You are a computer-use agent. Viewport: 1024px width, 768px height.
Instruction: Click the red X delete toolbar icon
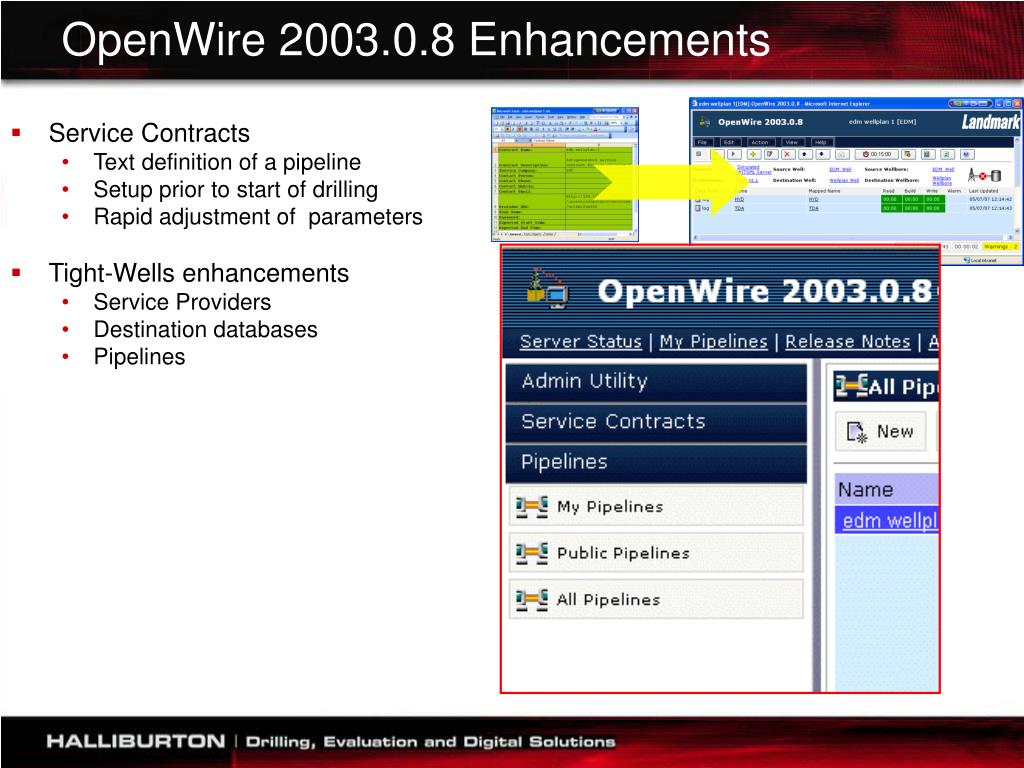click(788, 154)
